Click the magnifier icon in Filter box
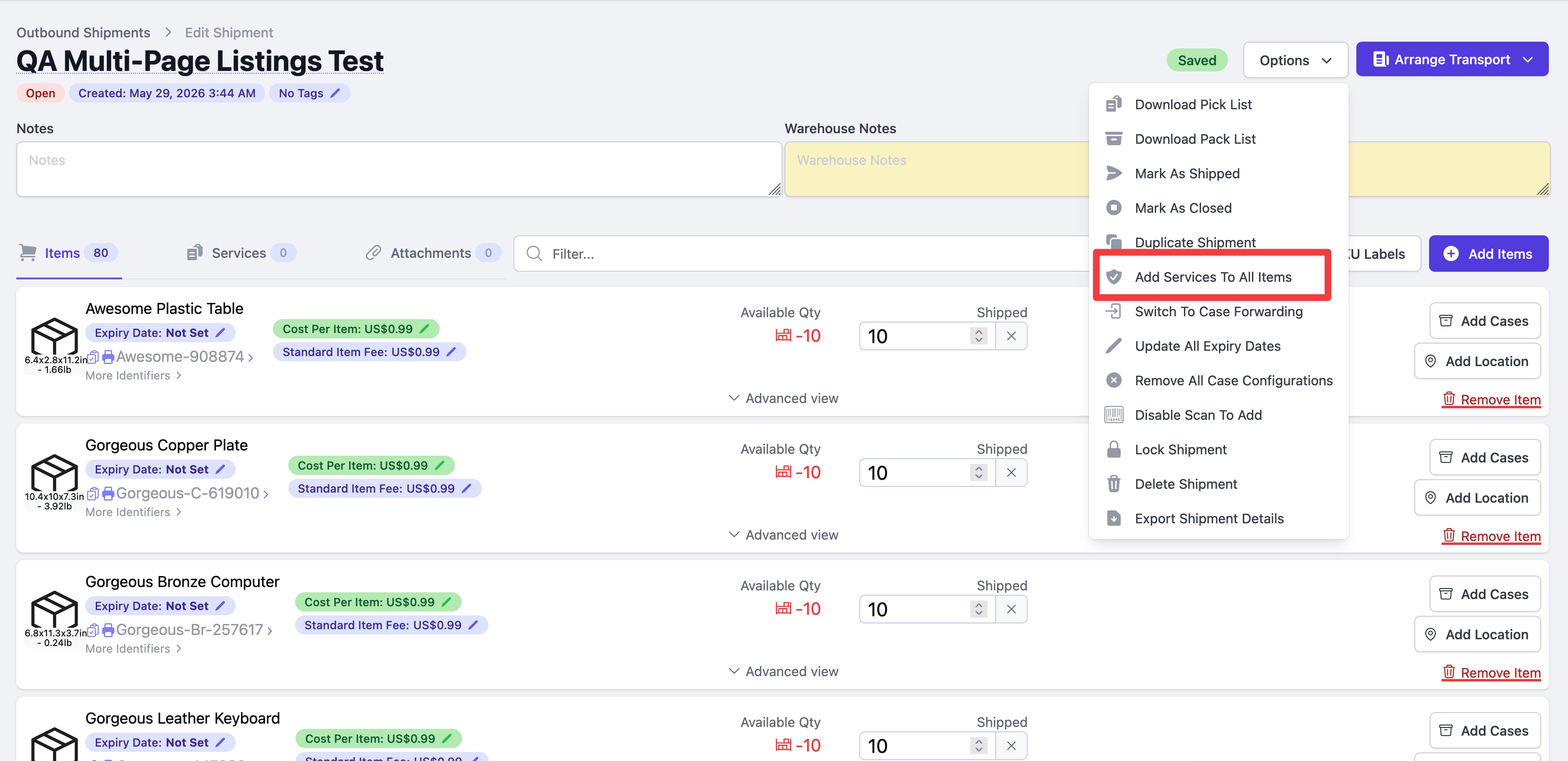The width and height of the screenshot is (1568, 761). 534,254
